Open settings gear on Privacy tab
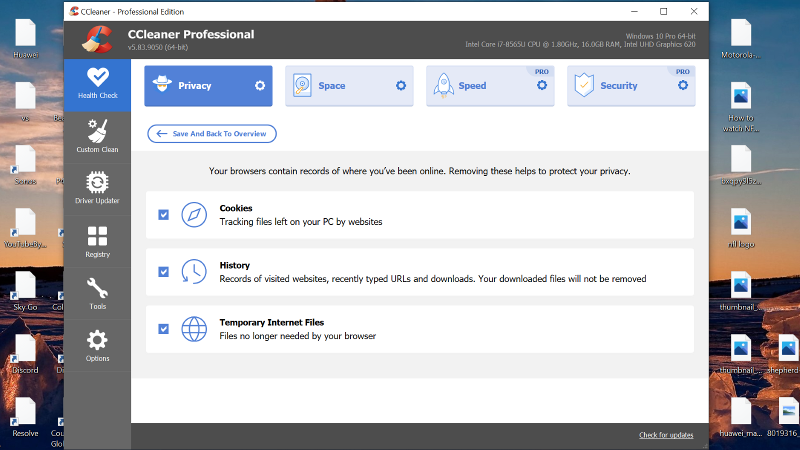This screenshot has height=450, width=800. click(260, 86)
